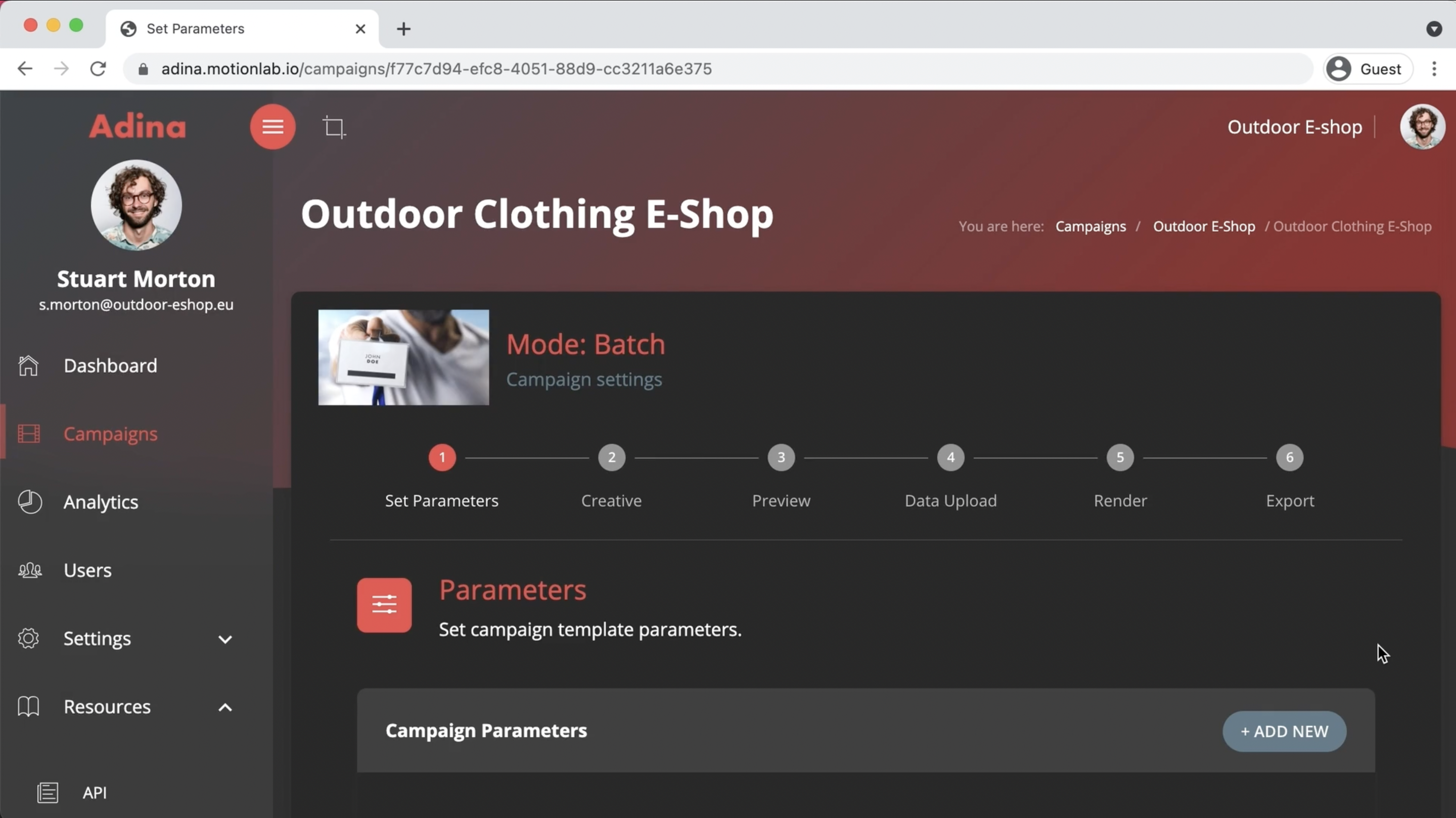Select the Dashboard icon in the sidebar
The image size is (1456, 818).
pyautogui.click(x=28, y=365)
